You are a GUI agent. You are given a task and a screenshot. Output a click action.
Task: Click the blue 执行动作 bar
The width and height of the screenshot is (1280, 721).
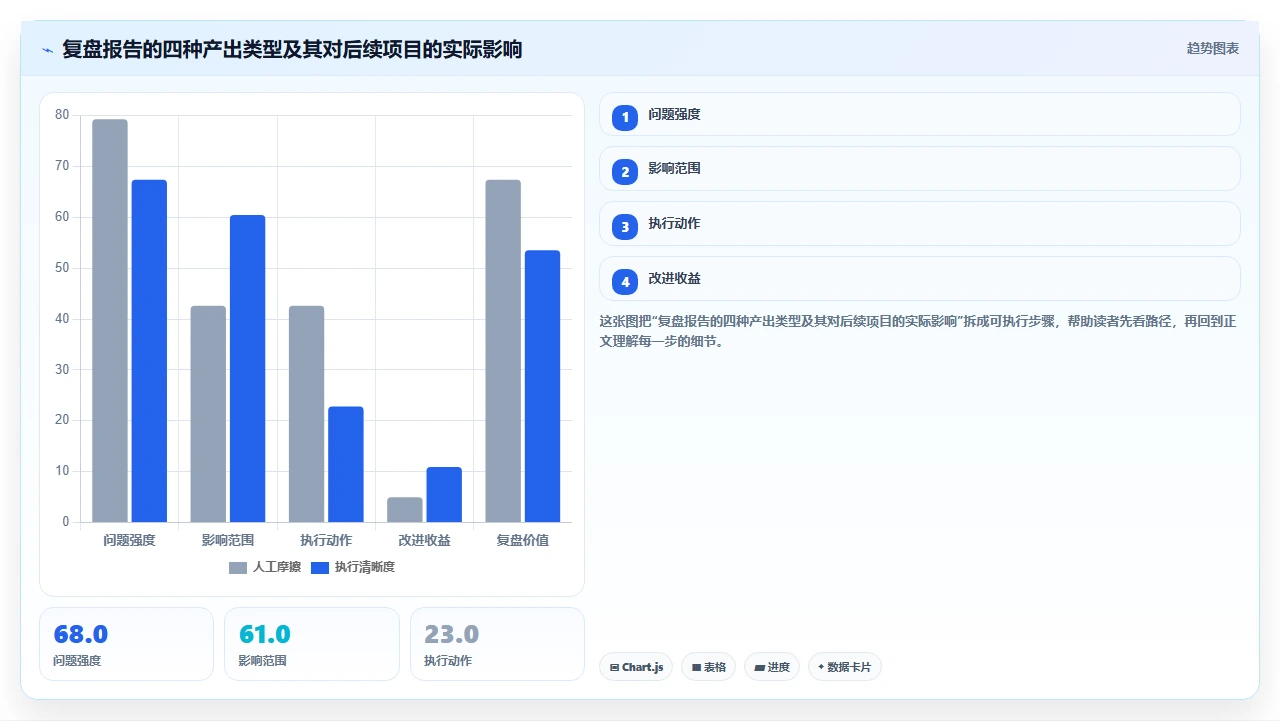(x=346, y=465)
